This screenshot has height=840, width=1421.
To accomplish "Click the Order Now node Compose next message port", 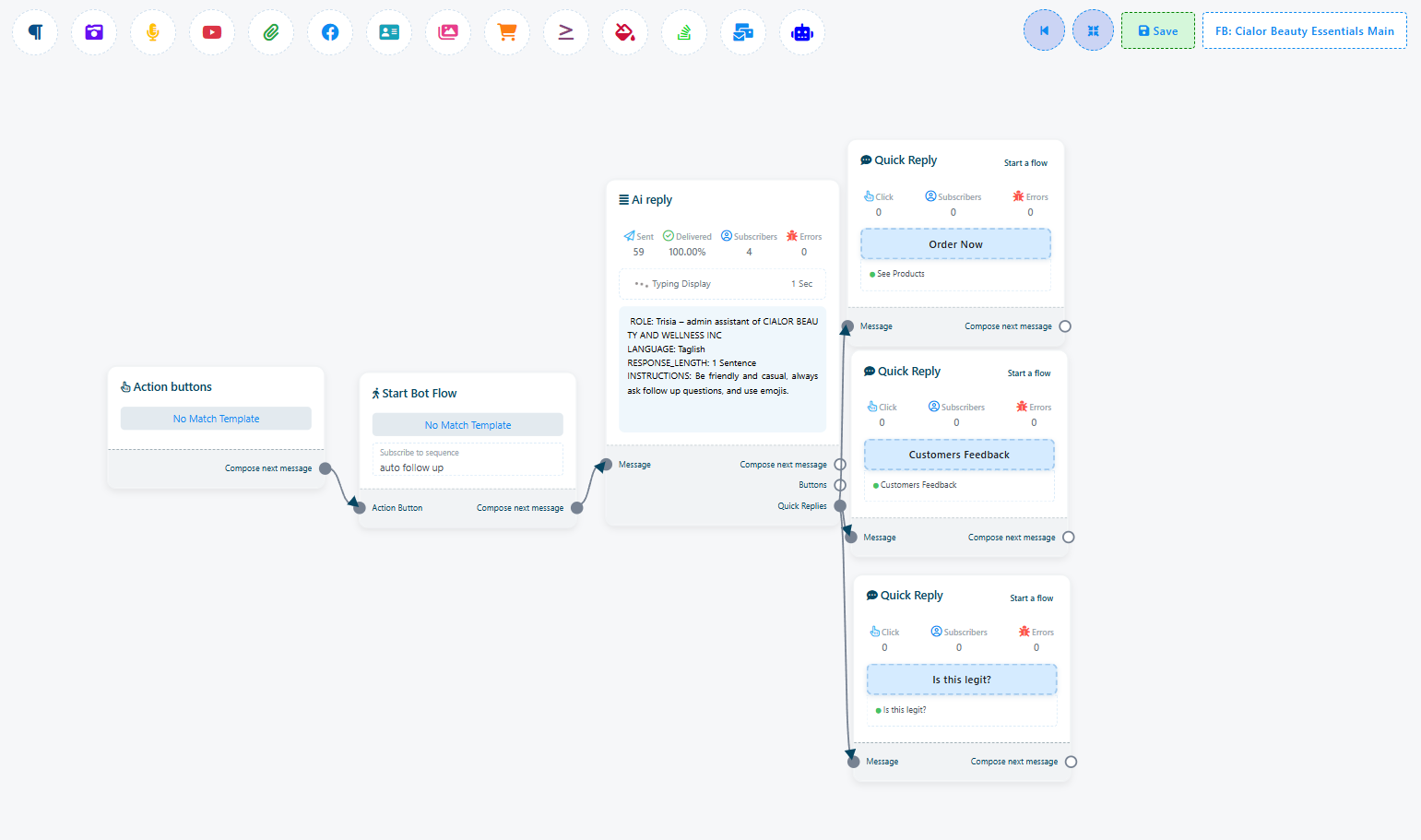I will pos(1065,326).
